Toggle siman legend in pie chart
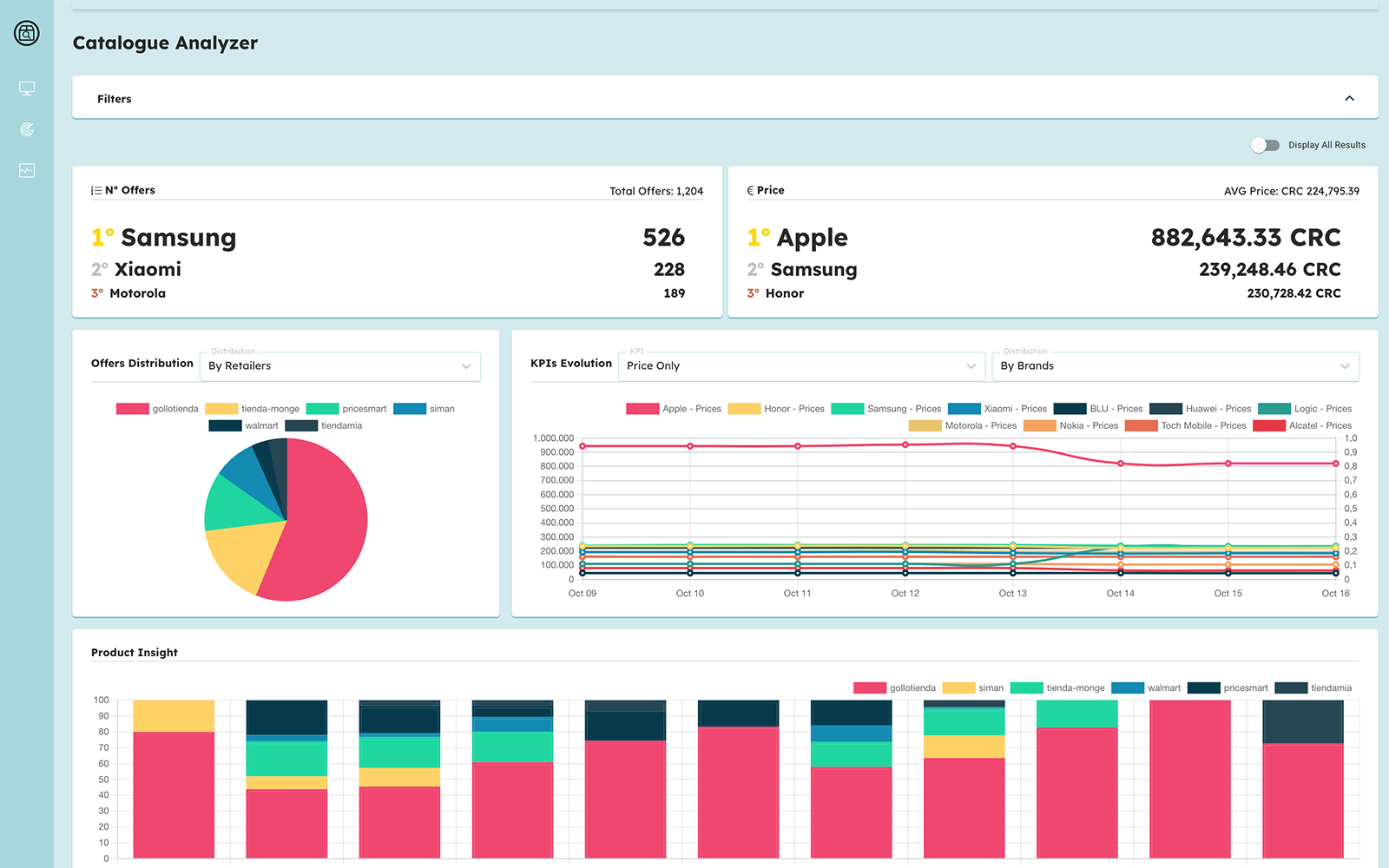1389x868 pixels. [424, 409]
